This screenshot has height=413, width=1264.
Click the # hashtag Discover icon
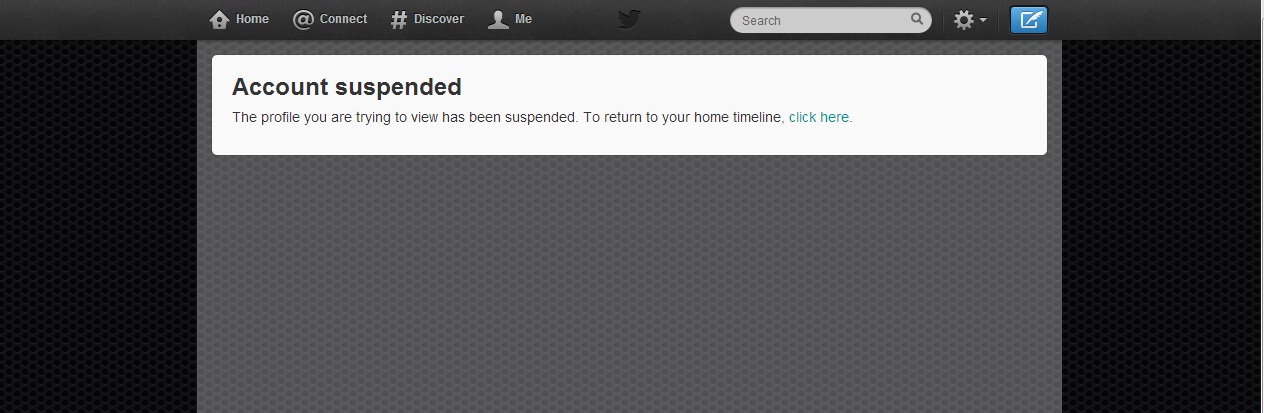[399, 20]
